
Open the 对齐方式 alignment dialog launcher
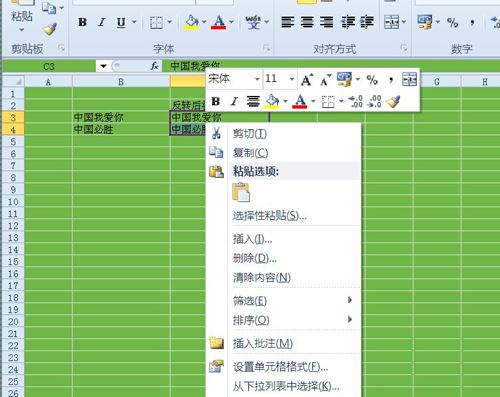[x=404, y=49]
